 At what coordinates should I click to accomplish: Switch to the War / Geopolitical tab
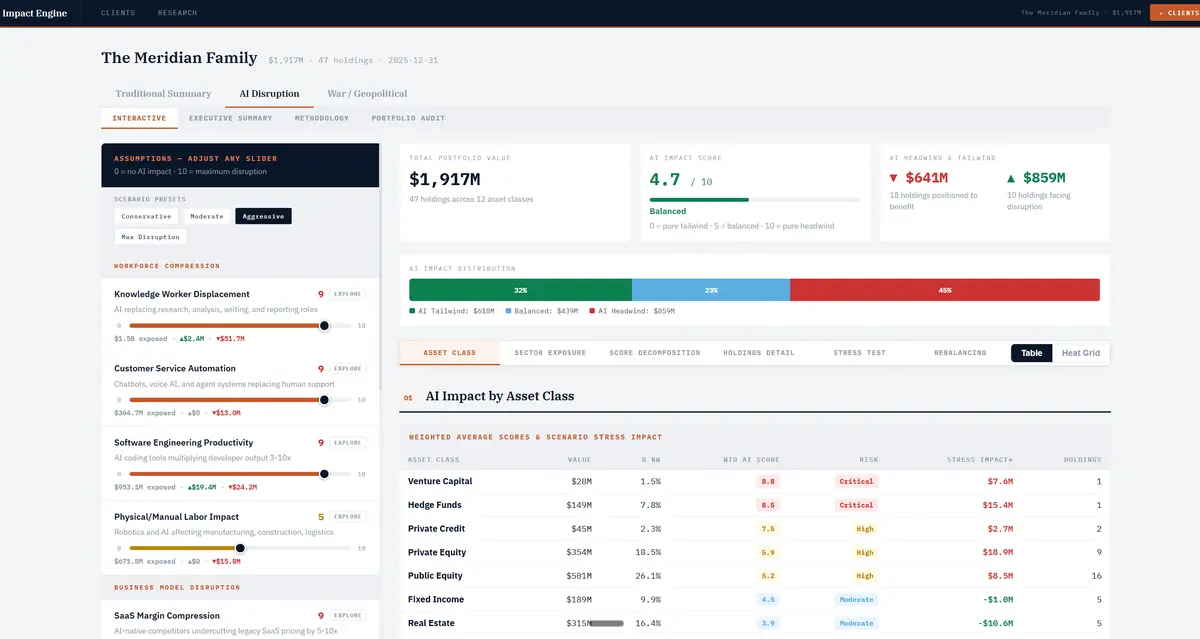[367, 94]
